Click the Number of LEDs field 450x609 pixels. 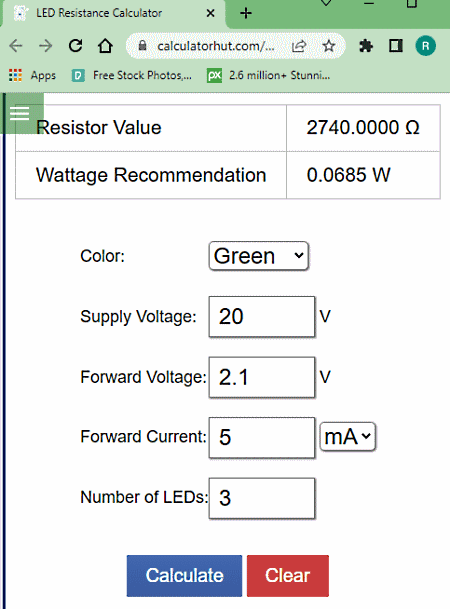262,498
